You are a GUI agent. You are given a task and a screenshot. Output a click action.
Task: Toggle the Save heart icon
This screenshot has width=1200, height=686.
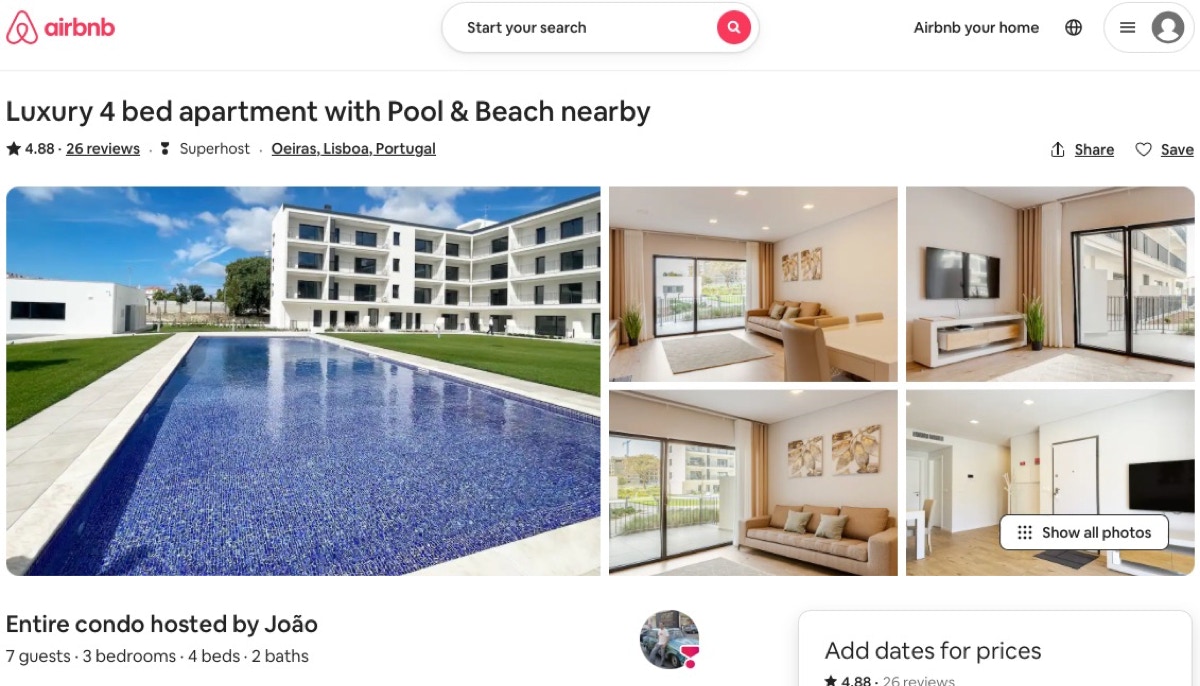point(1143,150)
